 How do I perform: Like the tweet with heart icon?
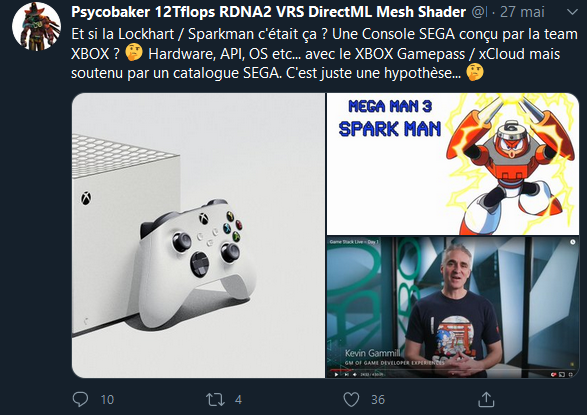click(351, 400)
